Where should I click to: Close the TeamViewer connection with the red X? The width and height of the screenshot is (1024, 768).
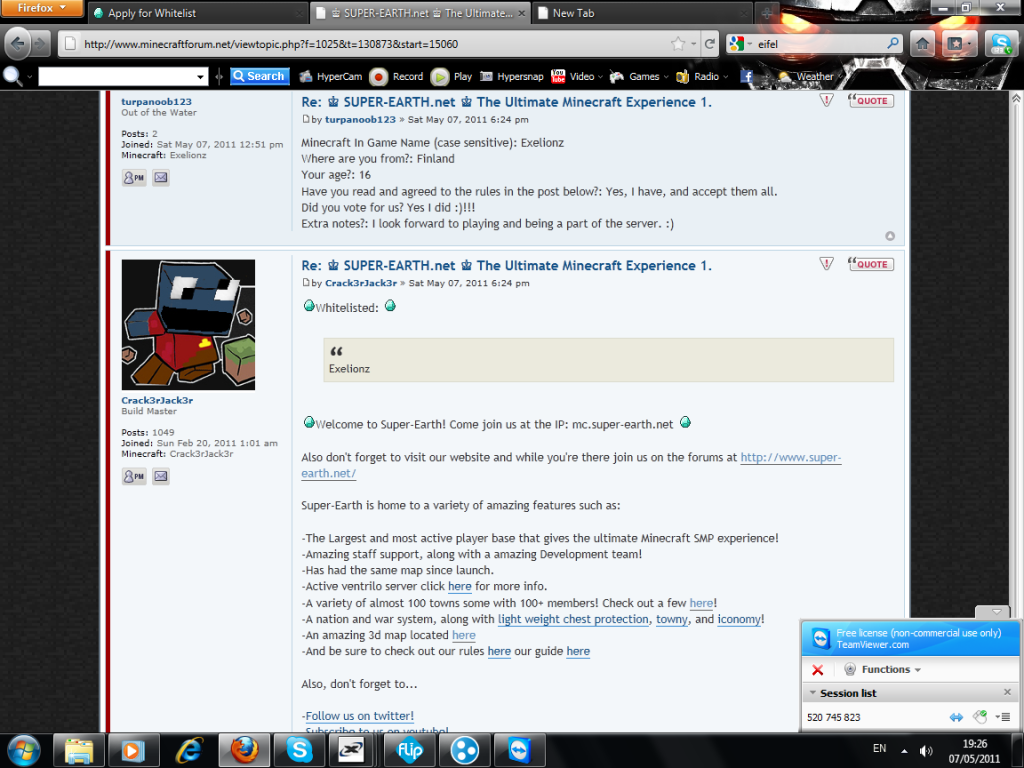[x=817, y=669]
